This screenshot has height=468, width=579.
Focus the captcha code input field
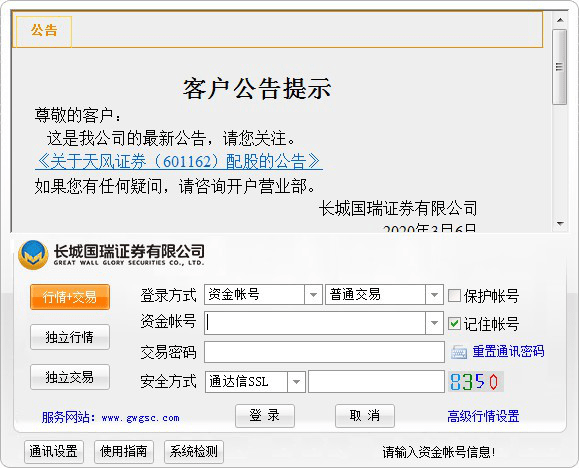[376, 382]
